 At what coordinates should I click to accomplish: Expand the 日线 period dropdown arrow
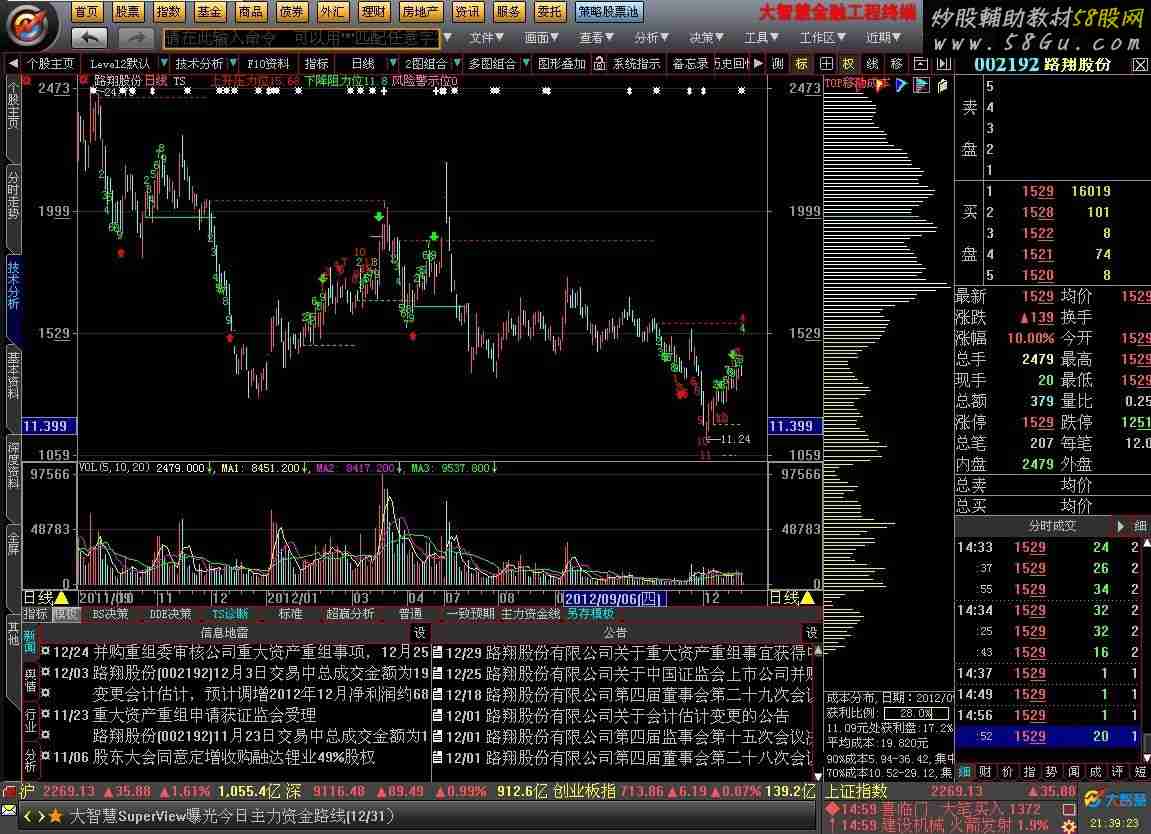[x=393, y=64]
